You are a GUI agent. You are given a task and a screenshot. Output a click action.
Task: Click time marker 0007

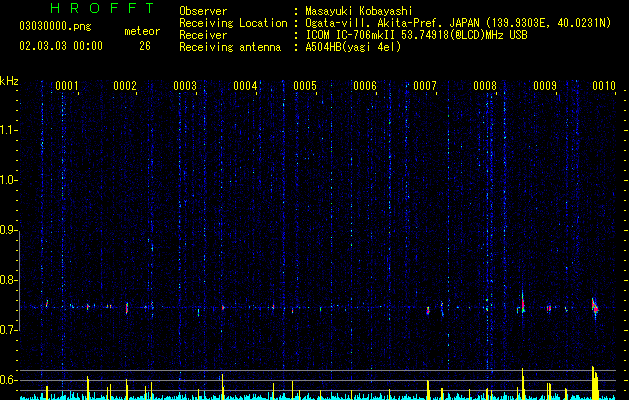tap(425, 86)
